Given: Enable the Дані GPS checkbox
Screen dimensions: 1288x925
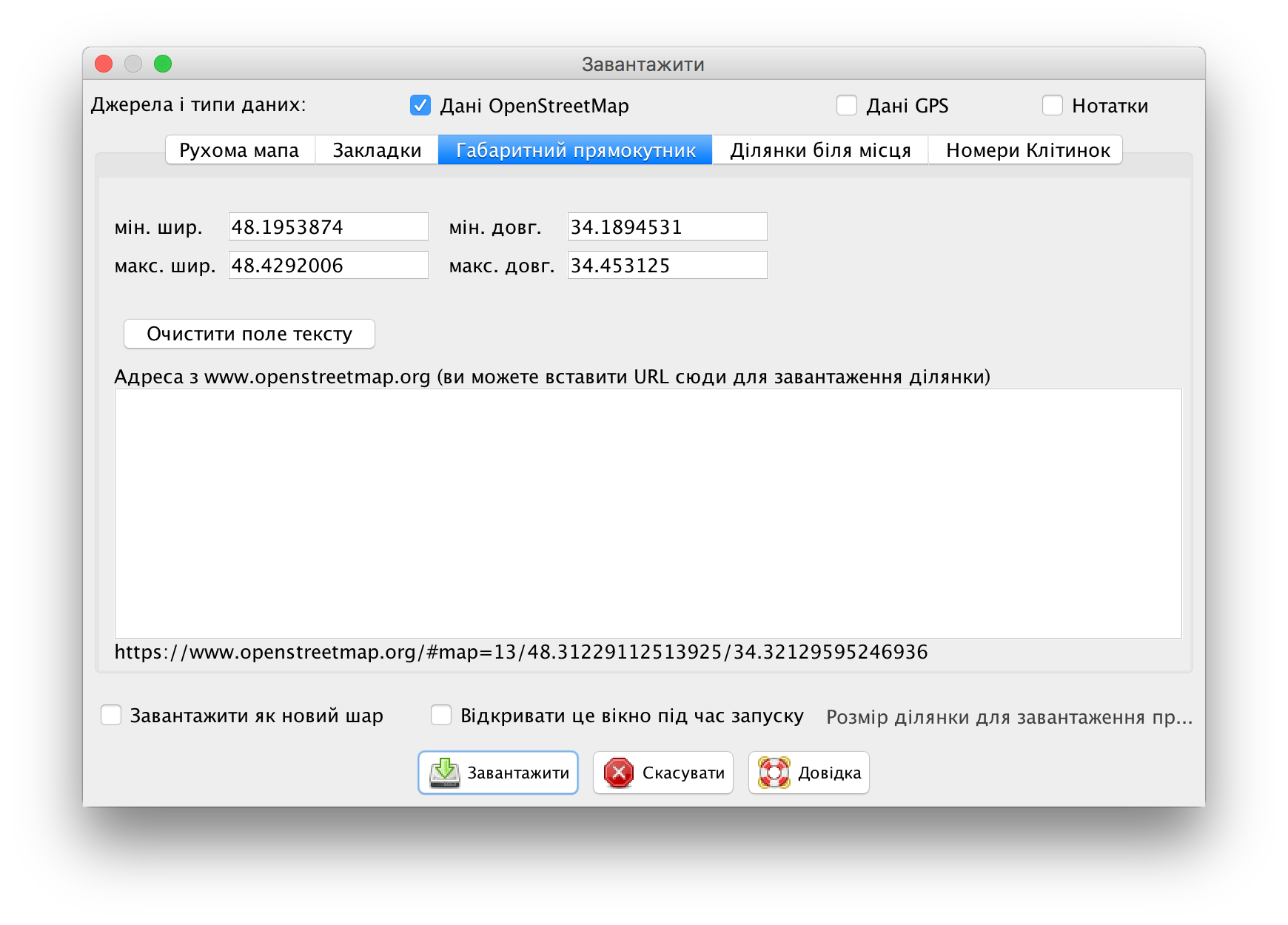Looking at the screenshot, I should tap(847, 106).
